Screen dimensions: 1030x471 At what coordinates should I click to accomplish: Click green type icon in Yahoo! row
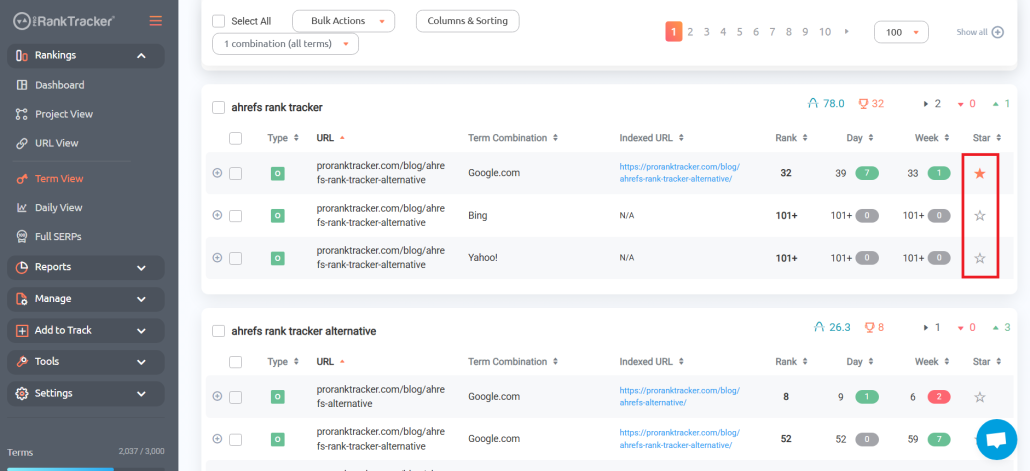(x=278, y=258)
